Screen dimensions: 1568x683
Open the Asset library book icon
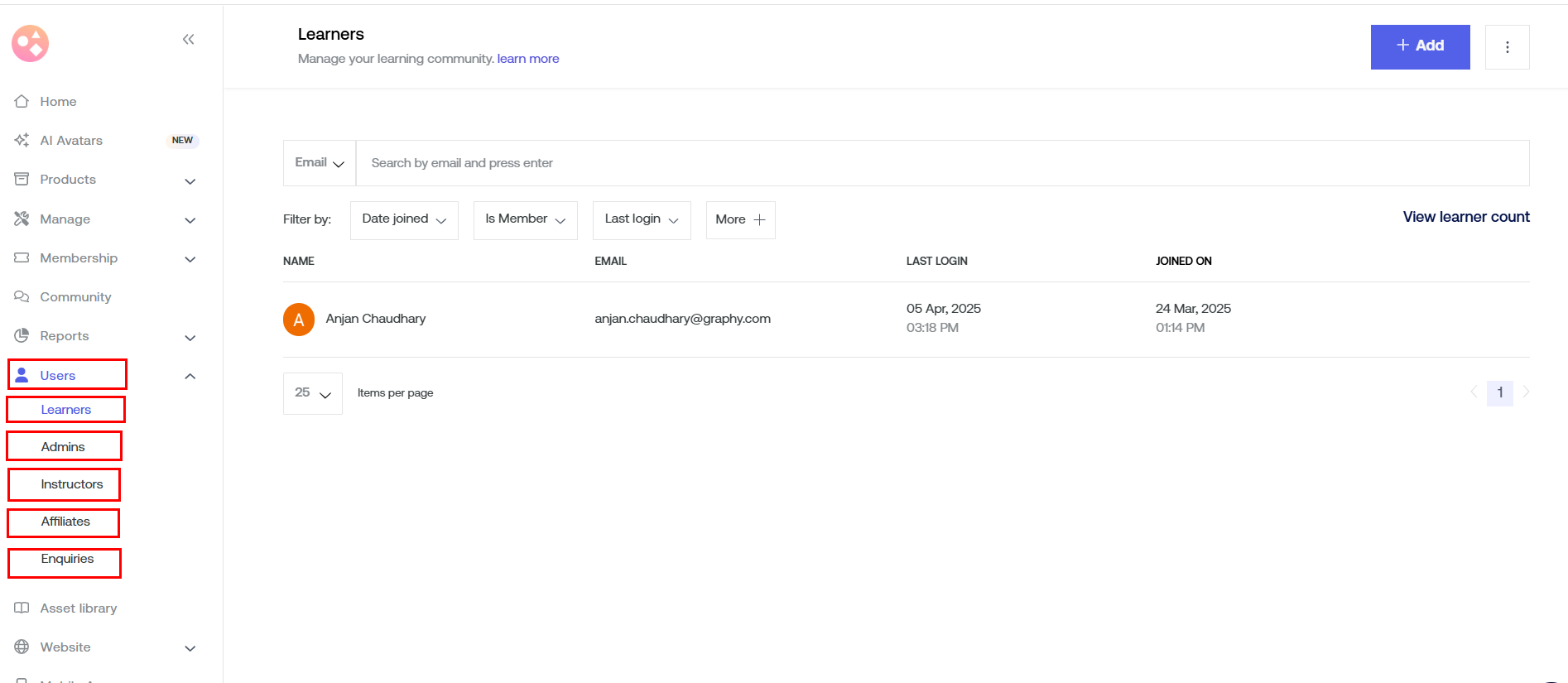pos(22,608)
